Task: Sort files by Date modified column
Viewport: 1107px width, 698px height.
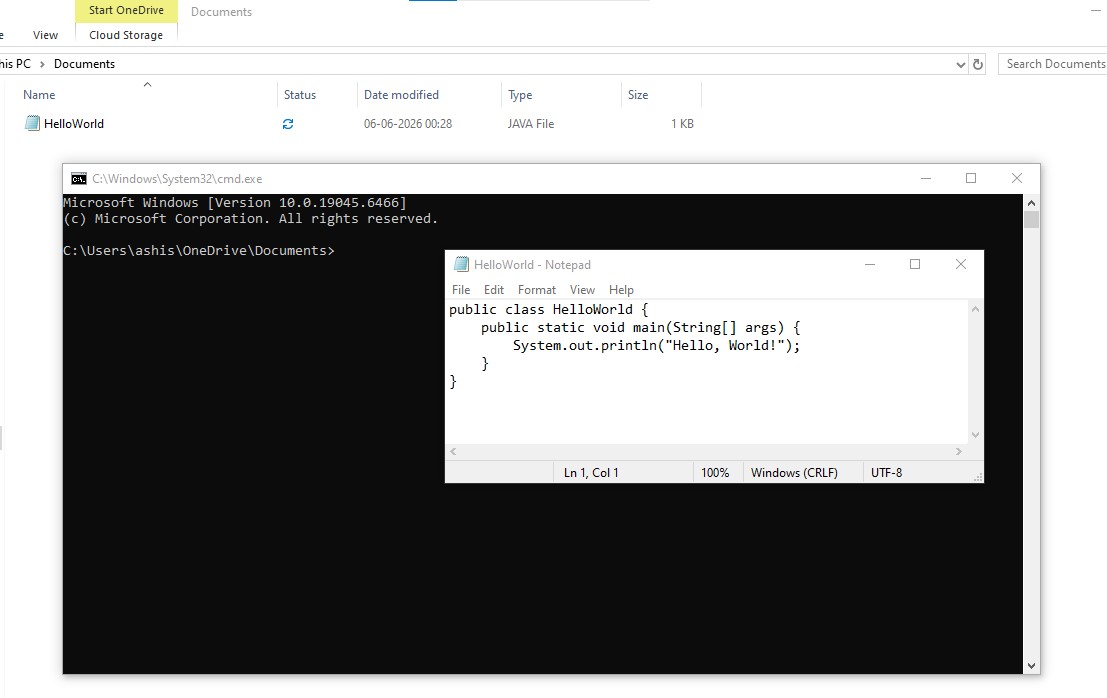Action: pyautogui.click(x=401, y=95)
